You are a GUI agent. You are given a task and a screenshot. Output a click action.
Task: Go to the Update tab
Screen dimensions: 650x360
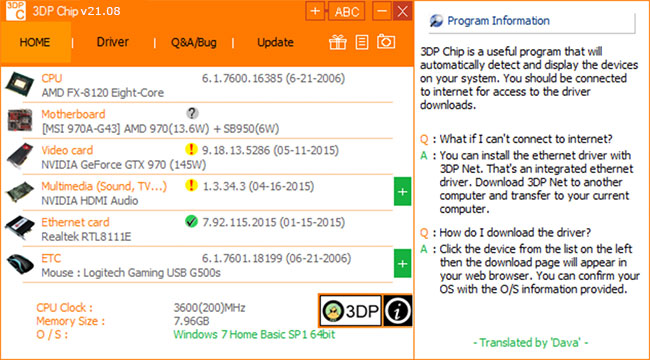click(x=275, y=42)
